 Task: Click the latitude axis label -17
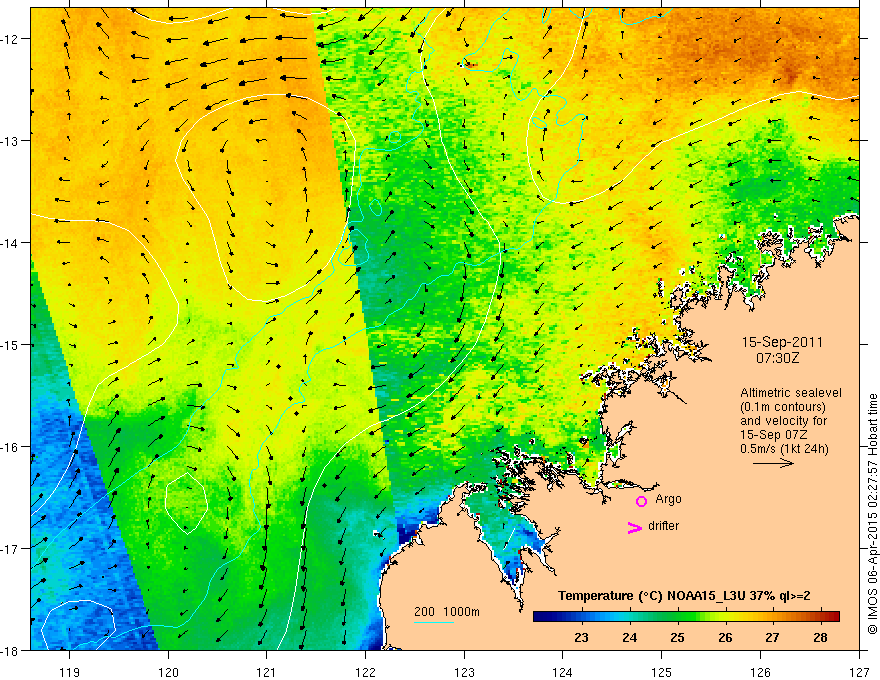tap(10, 549)
